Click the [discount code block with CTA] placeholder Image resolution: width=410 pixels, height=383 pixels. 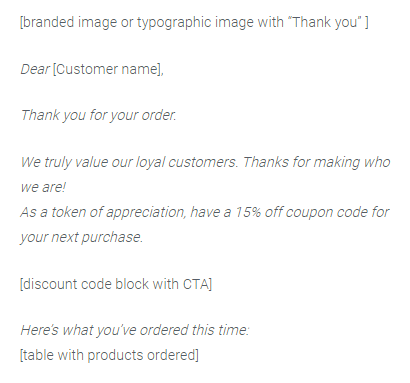coord(116,284)
